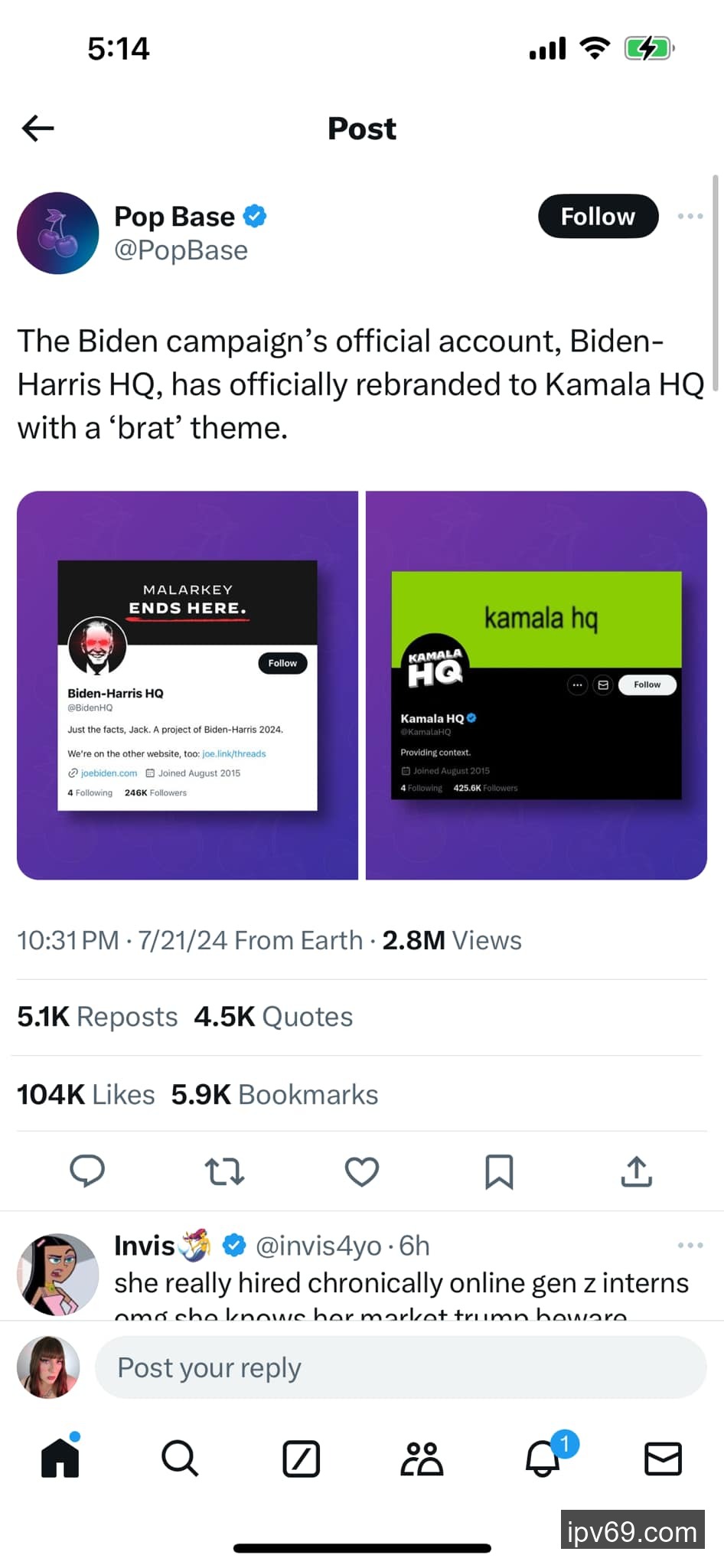Screen dimensions: 724x1568
Task: View the 4.5K Quotes list
Action: [273, 1017]
